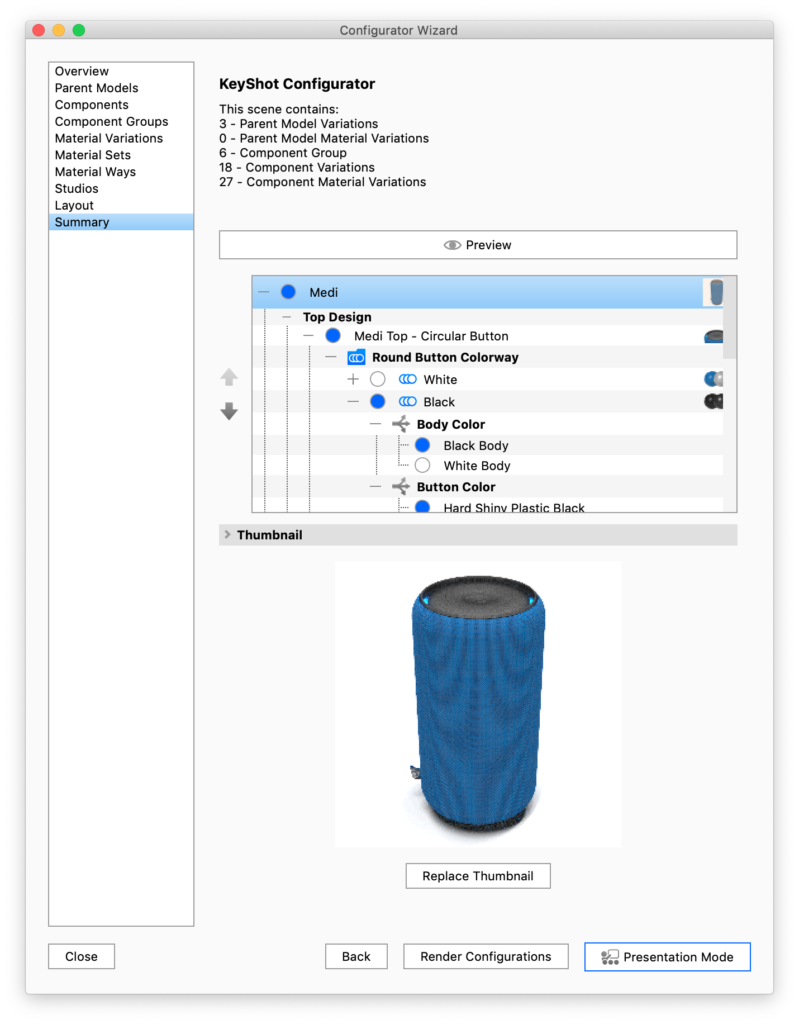Expand the Thumbnail section disclosure arrow

pyautogui.click(x=227, y=535)
